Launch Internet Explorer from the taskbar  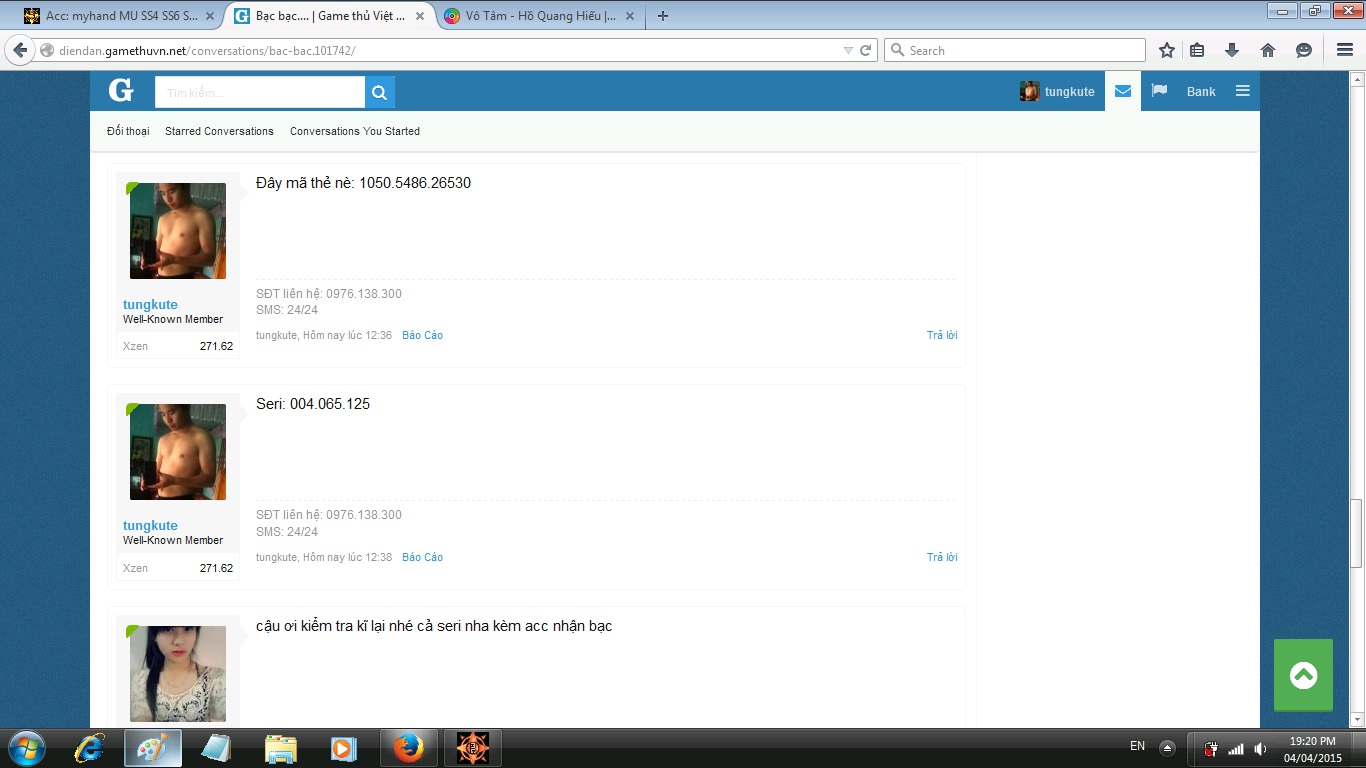click(x=89, y=748)
